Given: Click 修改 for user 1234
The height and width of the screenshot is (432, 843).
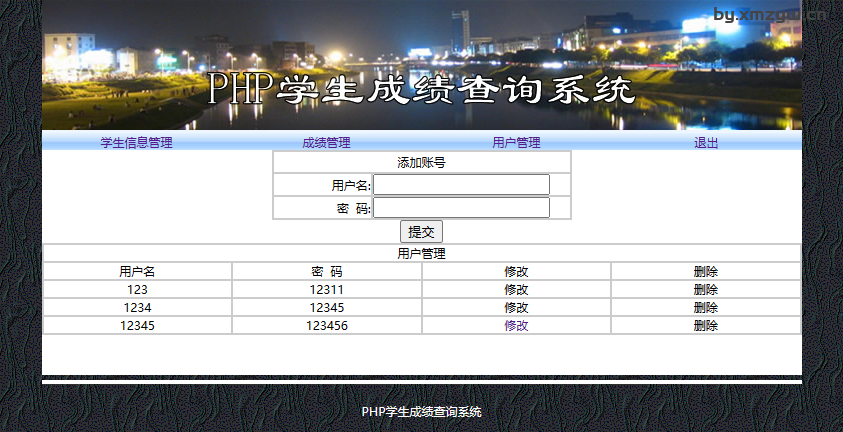Looking at the screenshot, I should (x=516, y=308).
